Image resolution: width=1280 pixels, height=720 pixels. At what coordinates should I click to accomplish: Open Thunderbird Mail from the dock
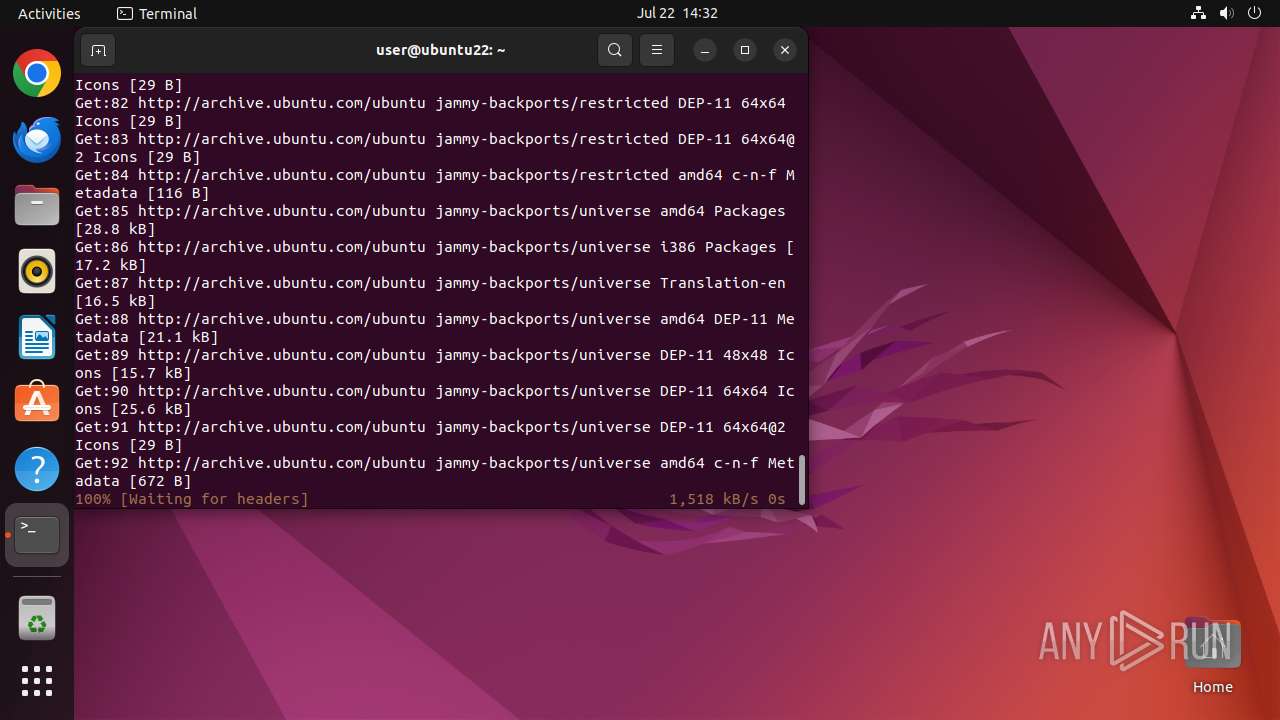click(x=37, y=139)
